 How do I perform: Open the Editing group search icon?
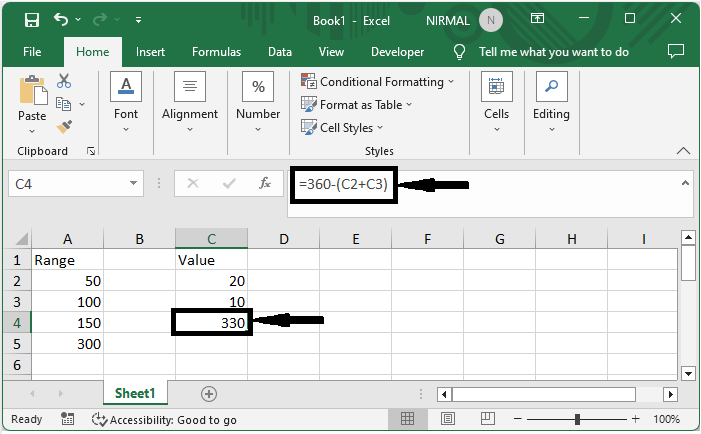(x=551, y=87)
